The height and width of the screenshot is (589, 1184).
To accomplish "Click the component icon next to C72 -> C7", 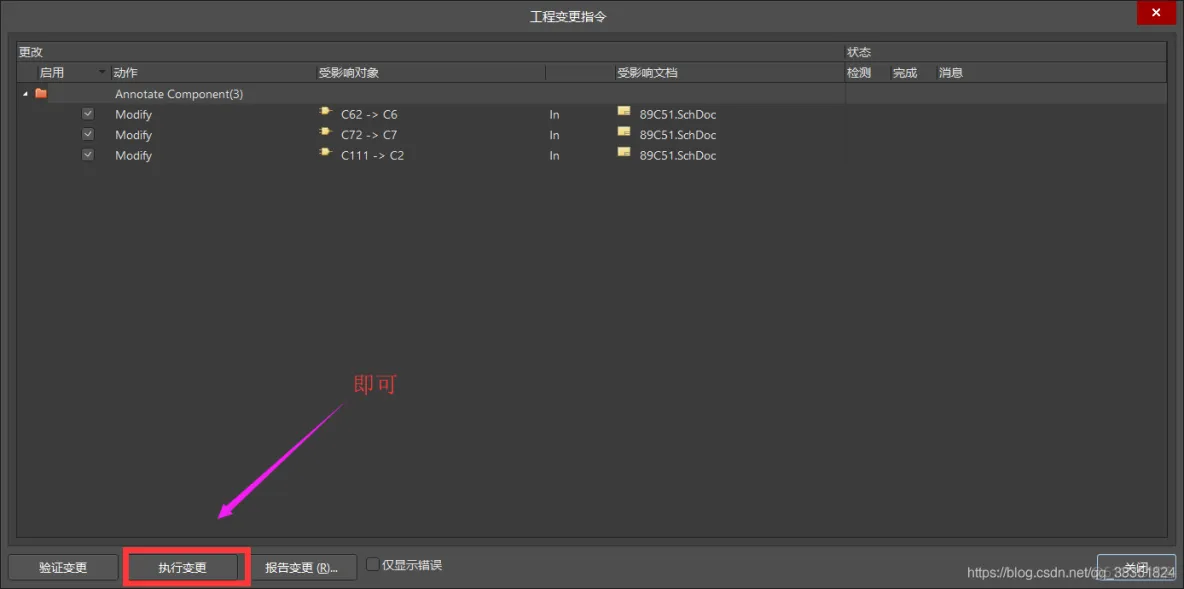I will point(325,131).
